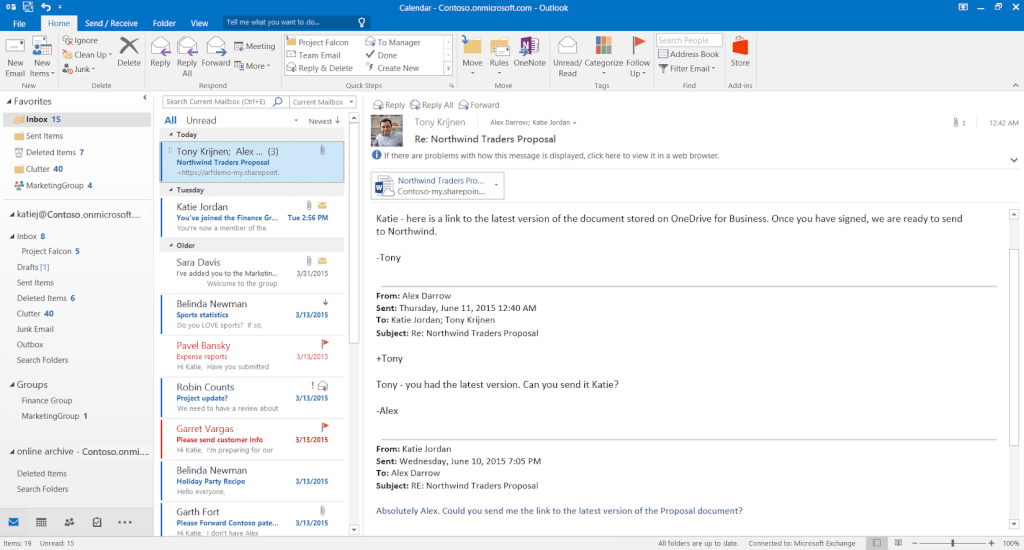
Task: Click zoom in plus button
Action: point(991,543)
